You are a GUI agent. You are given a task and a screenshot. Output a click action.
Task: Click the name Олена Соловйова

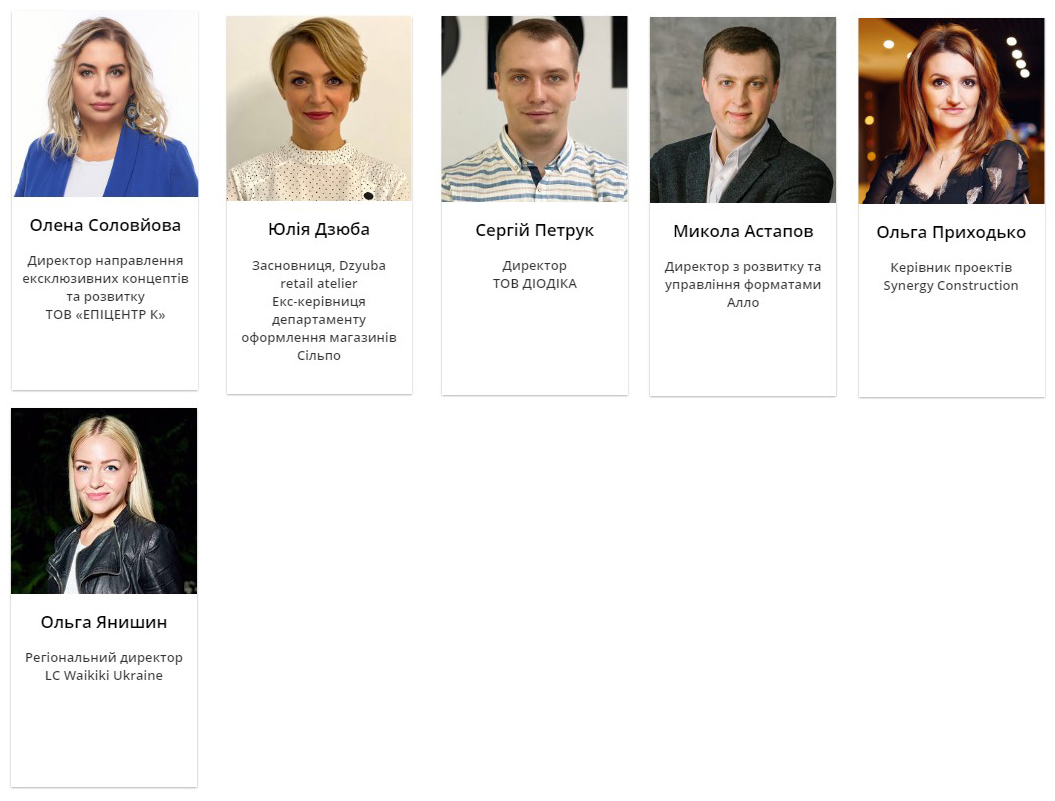click(105, 225)
